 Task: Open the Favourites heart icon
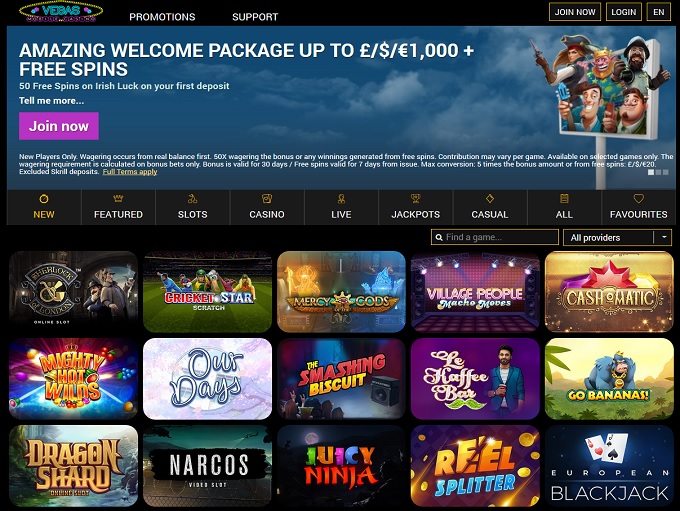pyautogui.click(x=638, y=199)
